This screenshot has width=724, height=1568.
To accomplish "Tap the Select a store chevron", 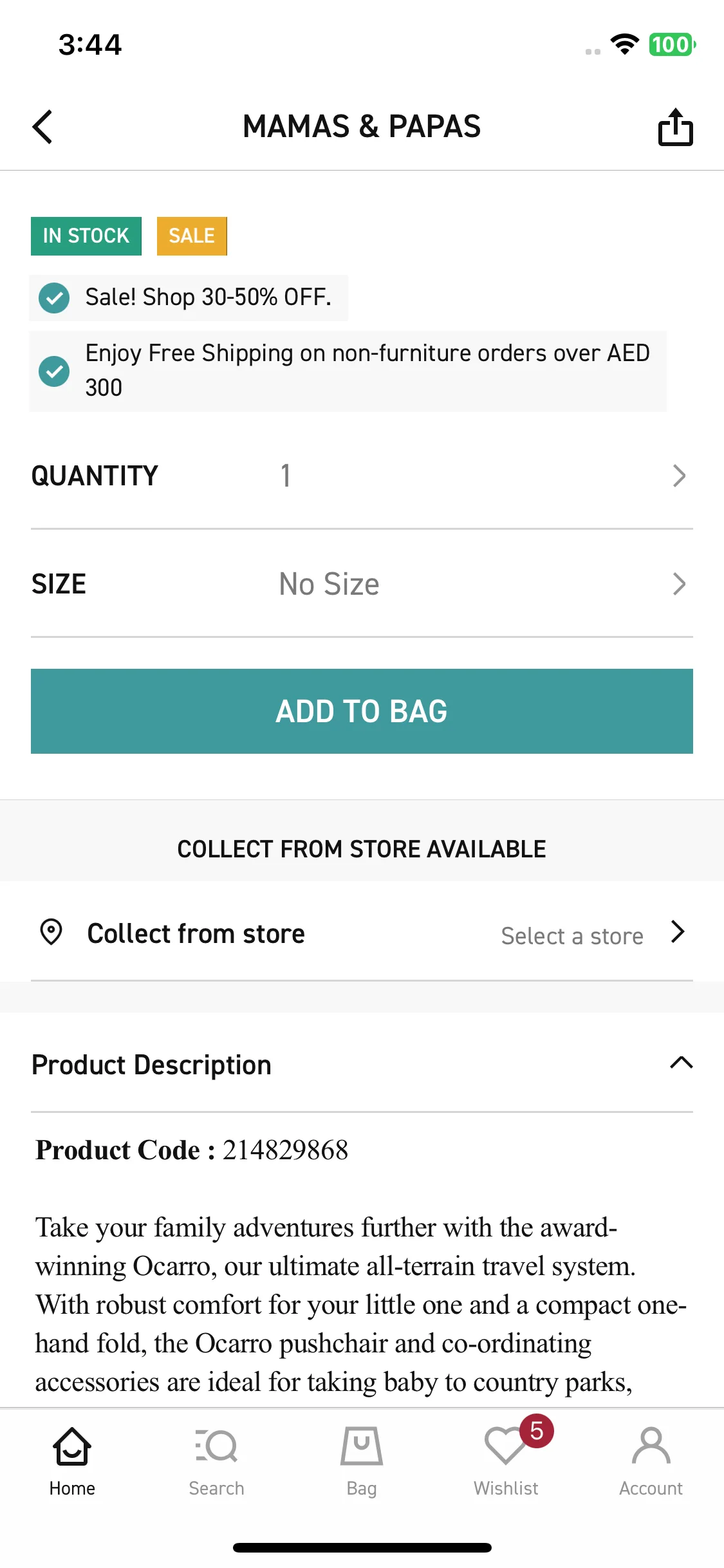I will (x=678, y=931).
